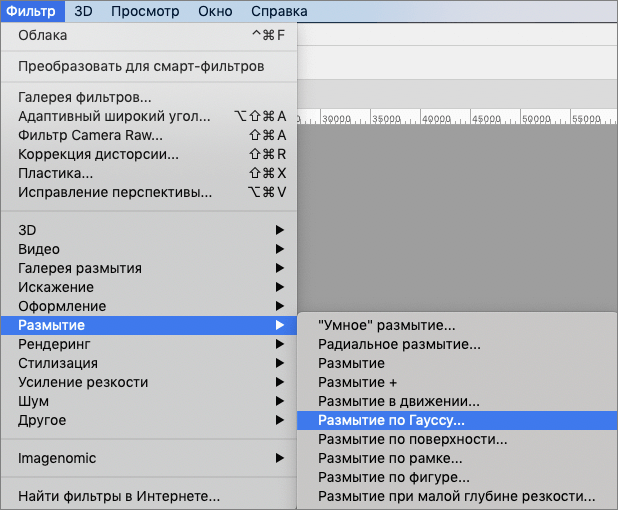618x510 pixels.
Task: Expand the Усиление резкости submenu
Action: (x=149, y=382)
